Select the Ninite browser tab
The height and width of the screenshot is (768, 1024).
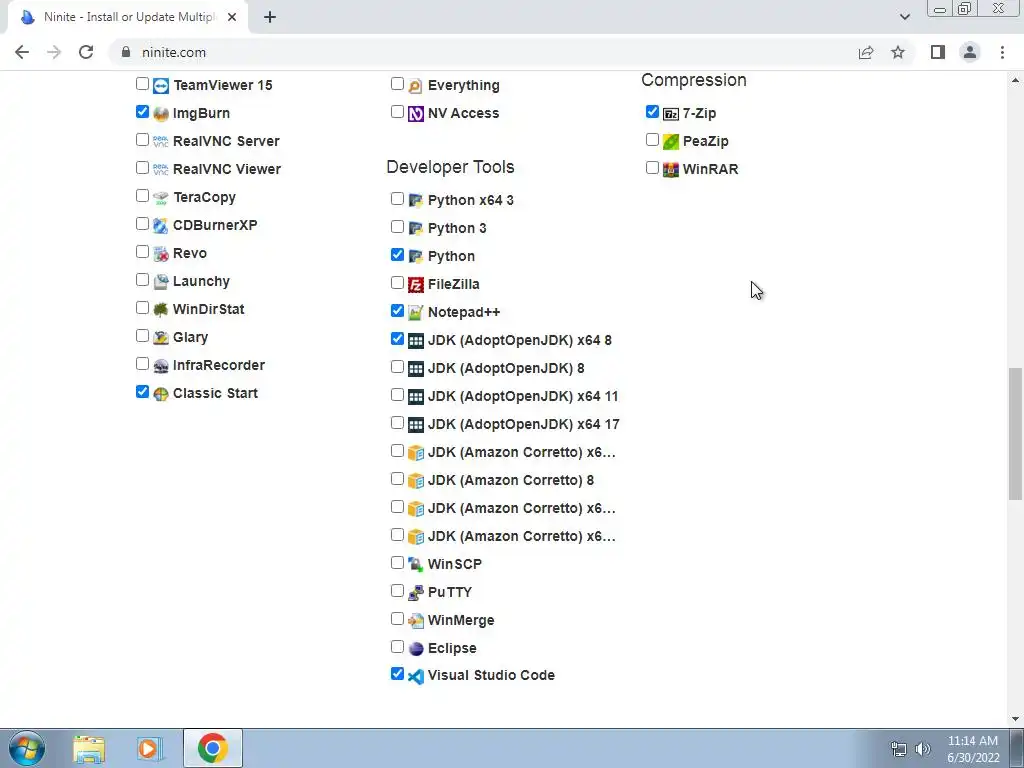128,18
